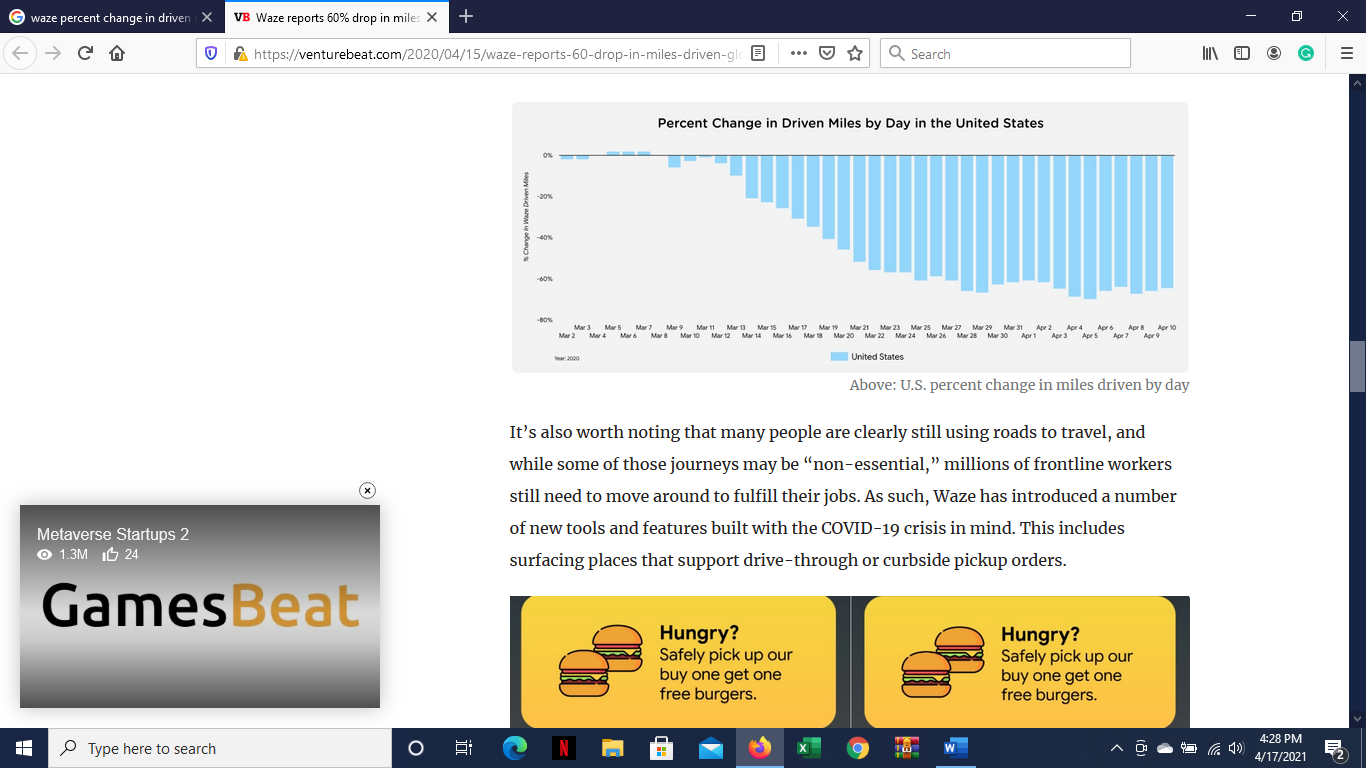Switch to Word on the taskbar
The image size is (1366, 768).
(956, 748)
